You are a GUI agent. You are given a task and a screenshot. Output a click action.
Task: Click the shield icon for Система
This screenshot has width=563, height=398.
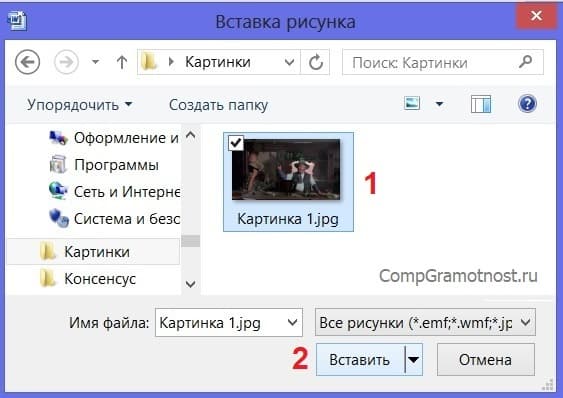(x=59, y=218)
